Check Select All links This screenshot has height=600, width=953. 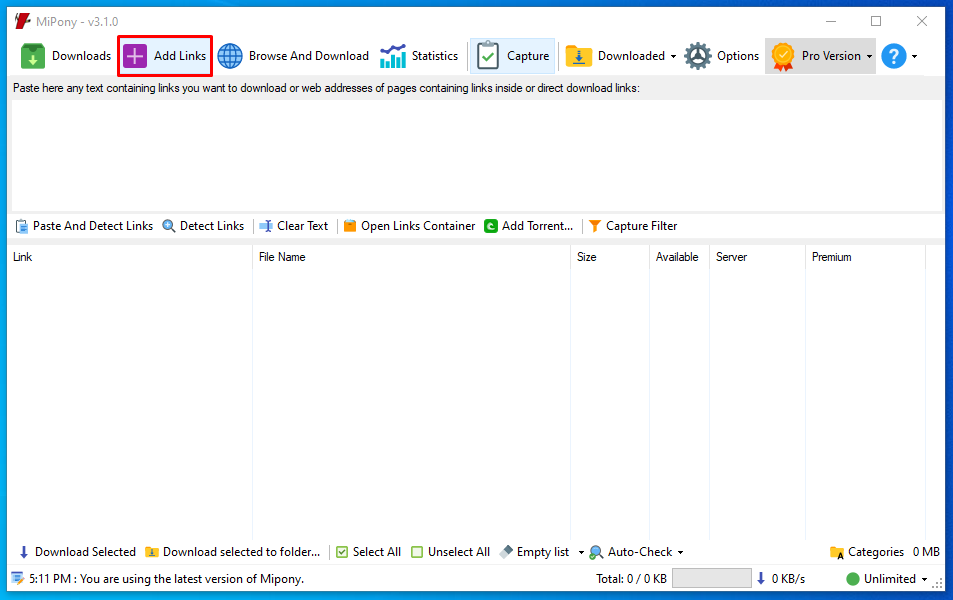click(368, 552)
